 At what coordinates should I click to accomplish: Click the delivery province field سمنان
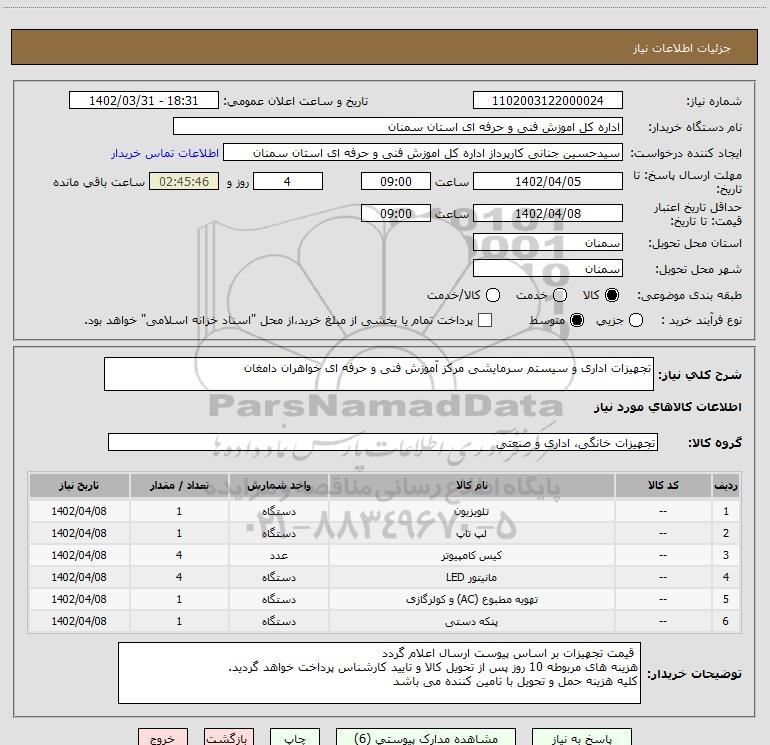pyautogui.click(x=548, y=243)
